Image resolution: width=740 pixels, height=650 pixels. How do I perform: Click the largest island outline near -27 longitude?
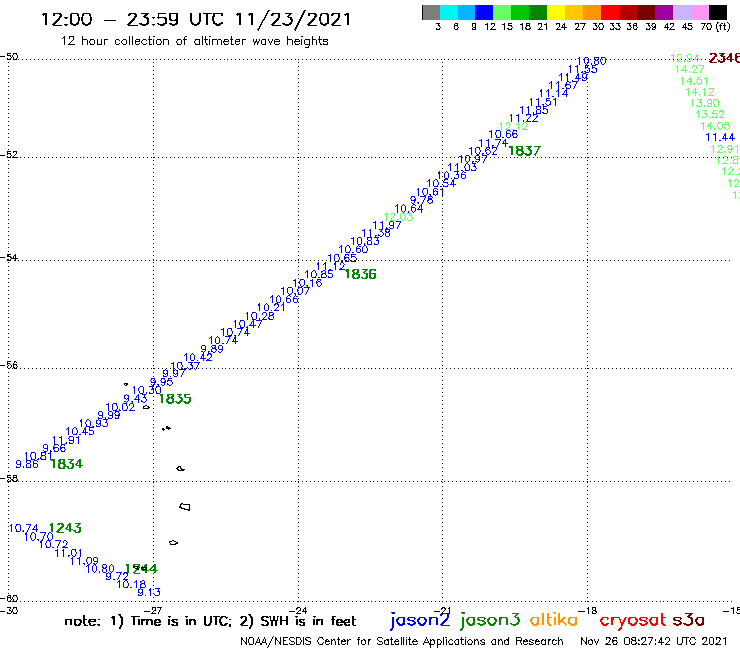pyautogui.click(x=185, y=507)
